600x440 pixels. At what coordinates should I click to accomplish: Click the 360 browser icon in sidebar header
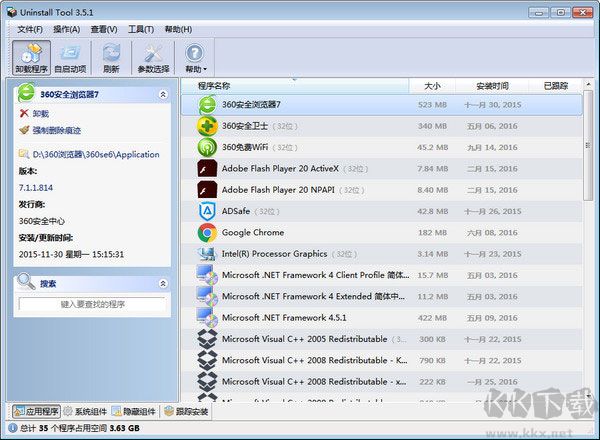[26, 93]
